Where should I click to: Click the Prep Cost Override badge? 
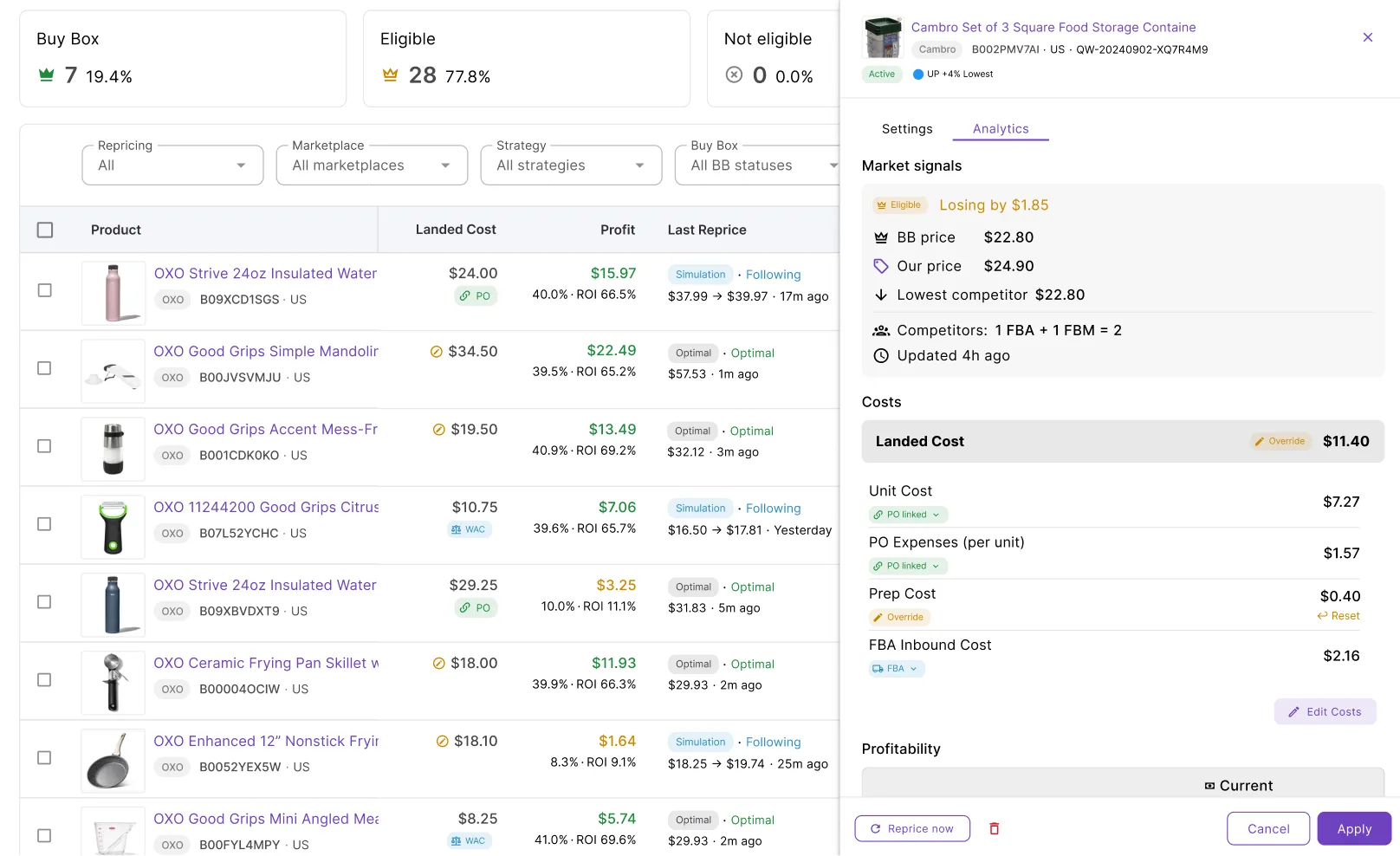coord(898,618)
